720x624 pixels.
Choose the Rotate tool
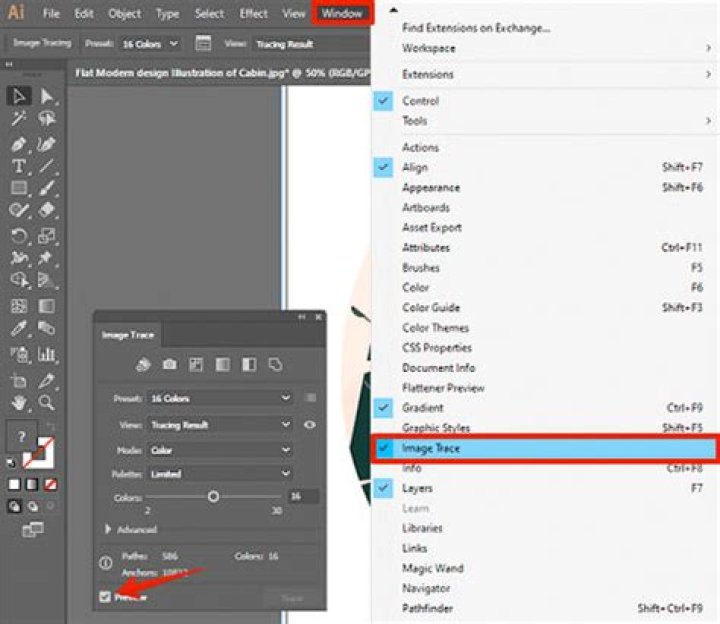(19, 236)
